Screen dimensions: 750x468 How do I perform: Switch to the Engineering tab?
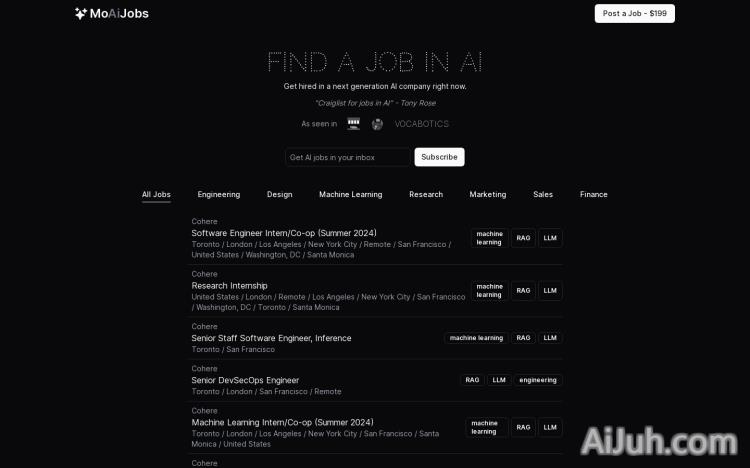pyautogui.click(x=219, y=194)
